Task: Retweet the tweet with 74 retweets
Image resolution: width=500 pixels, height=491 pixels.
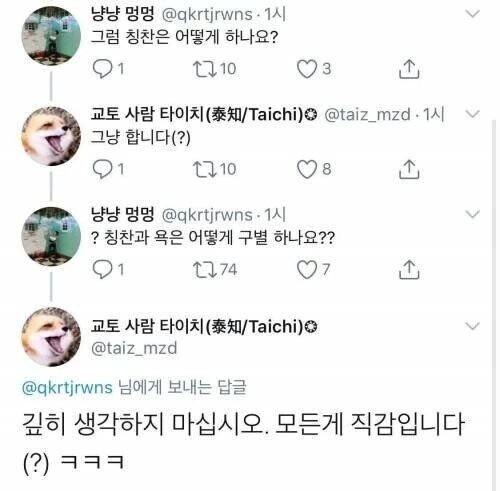Action: tap(205, 269)
